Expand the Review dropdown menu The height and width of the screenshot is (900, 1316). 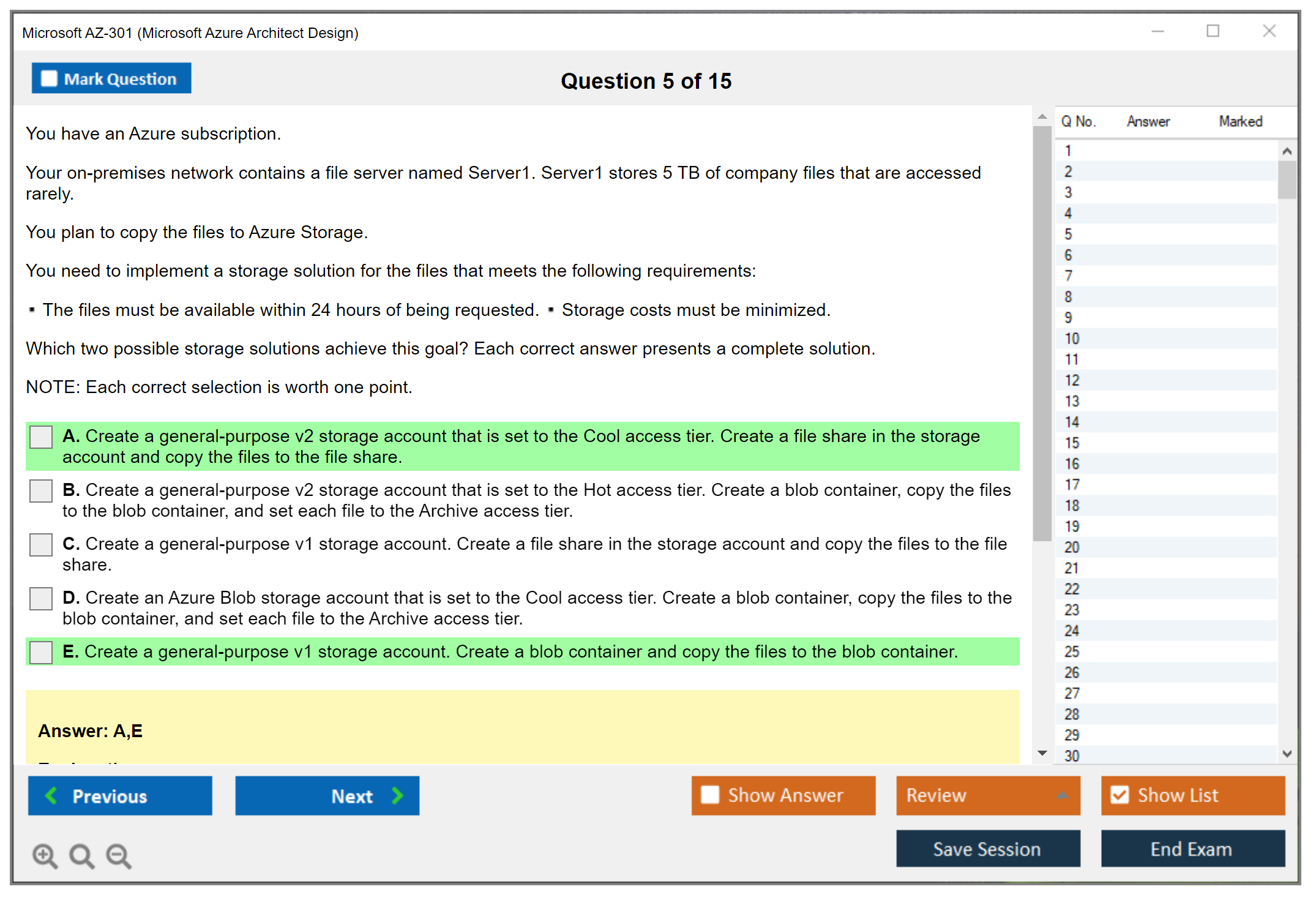click(x=1062, y=795)
